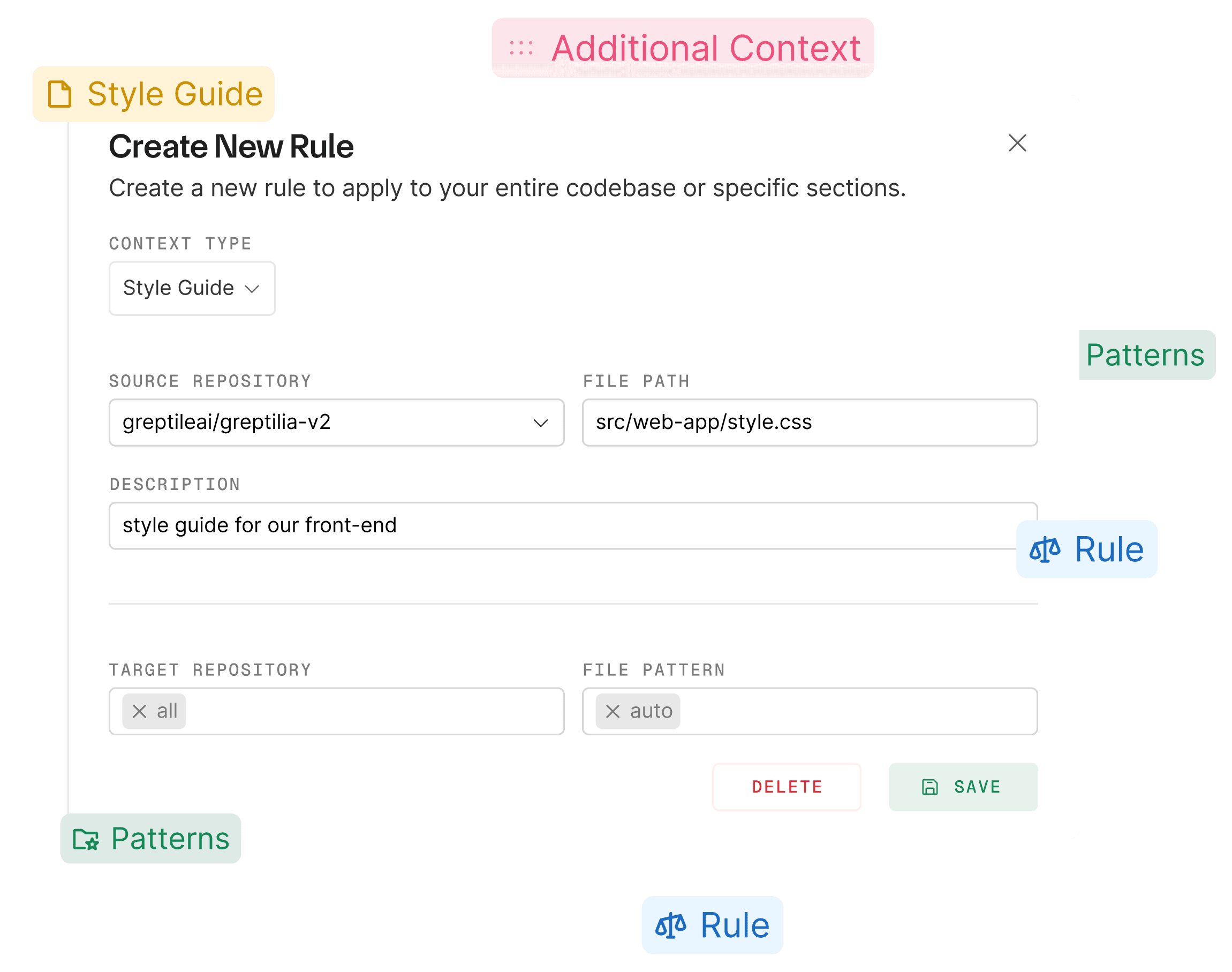Click the File Path field showing style.css

point(810,423)
